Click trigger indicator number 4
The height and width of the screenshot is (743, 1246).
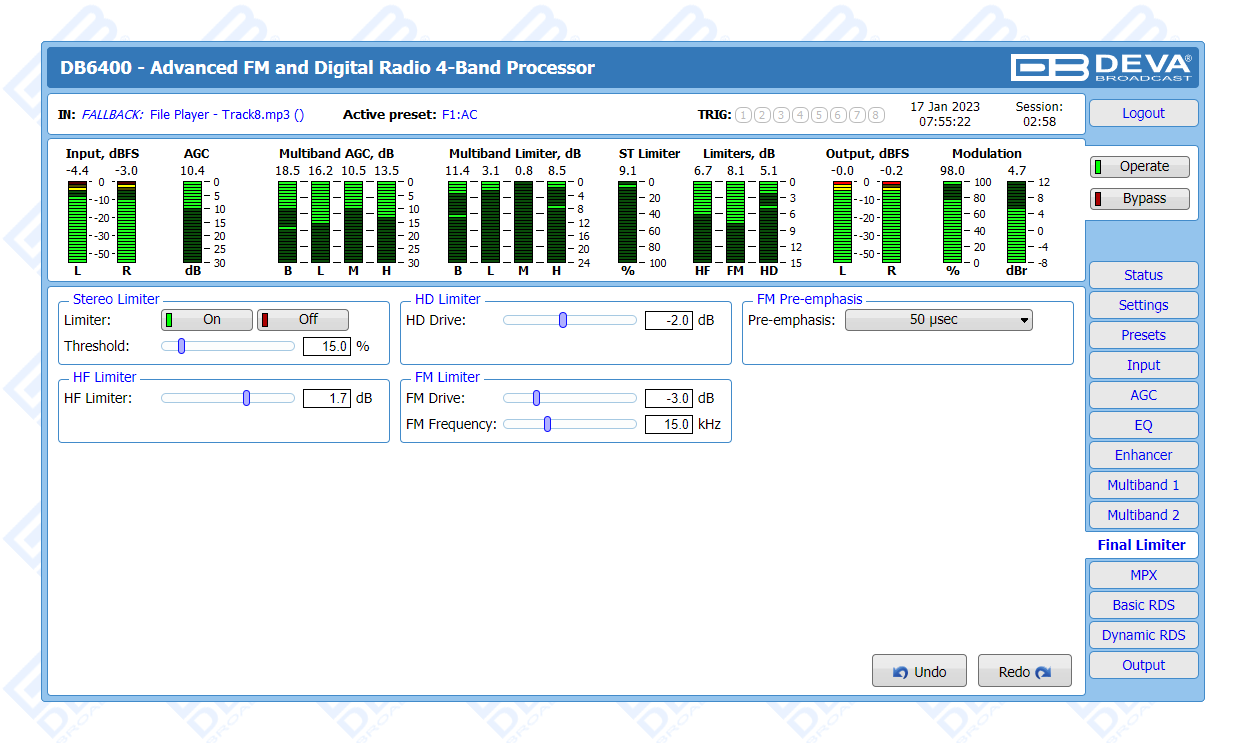click(x=800, y=115)
